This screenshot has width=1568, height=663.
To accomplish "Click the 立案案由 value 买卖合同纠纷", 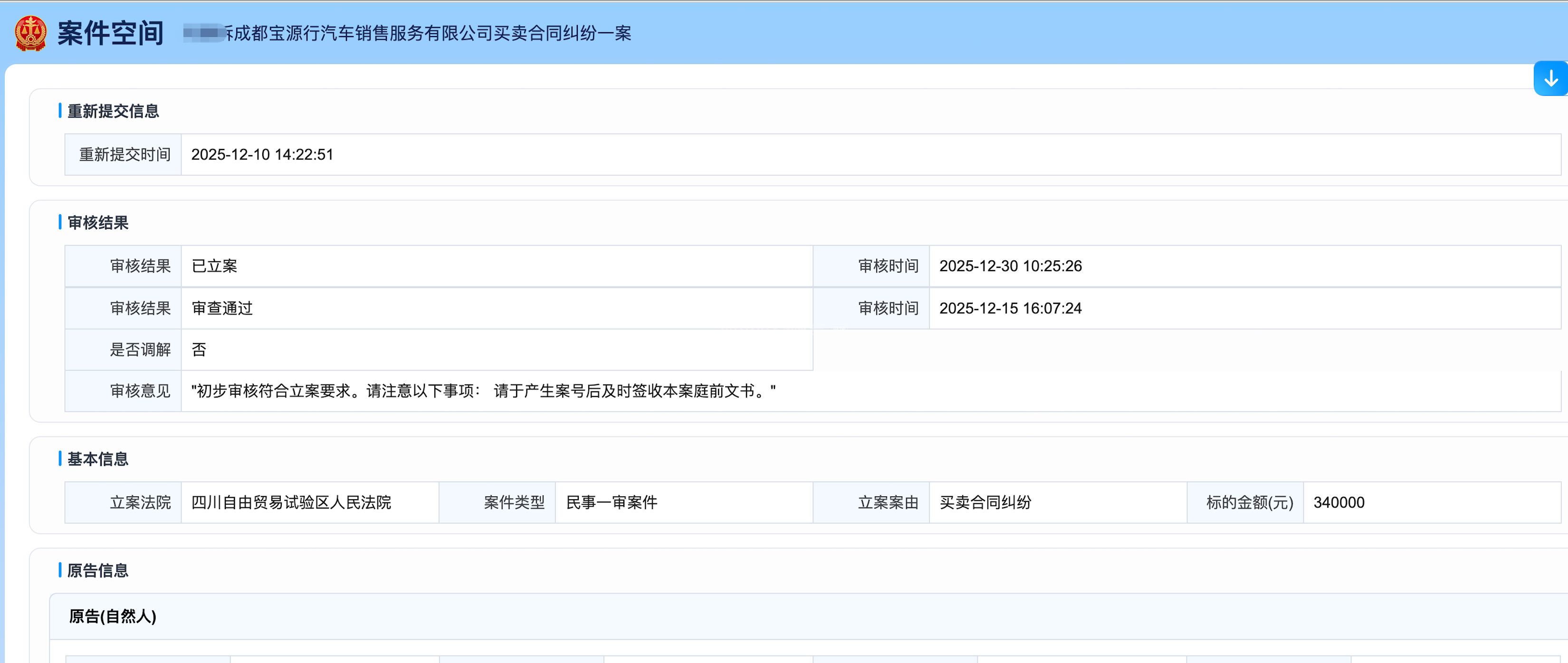I will click(985, 502).
